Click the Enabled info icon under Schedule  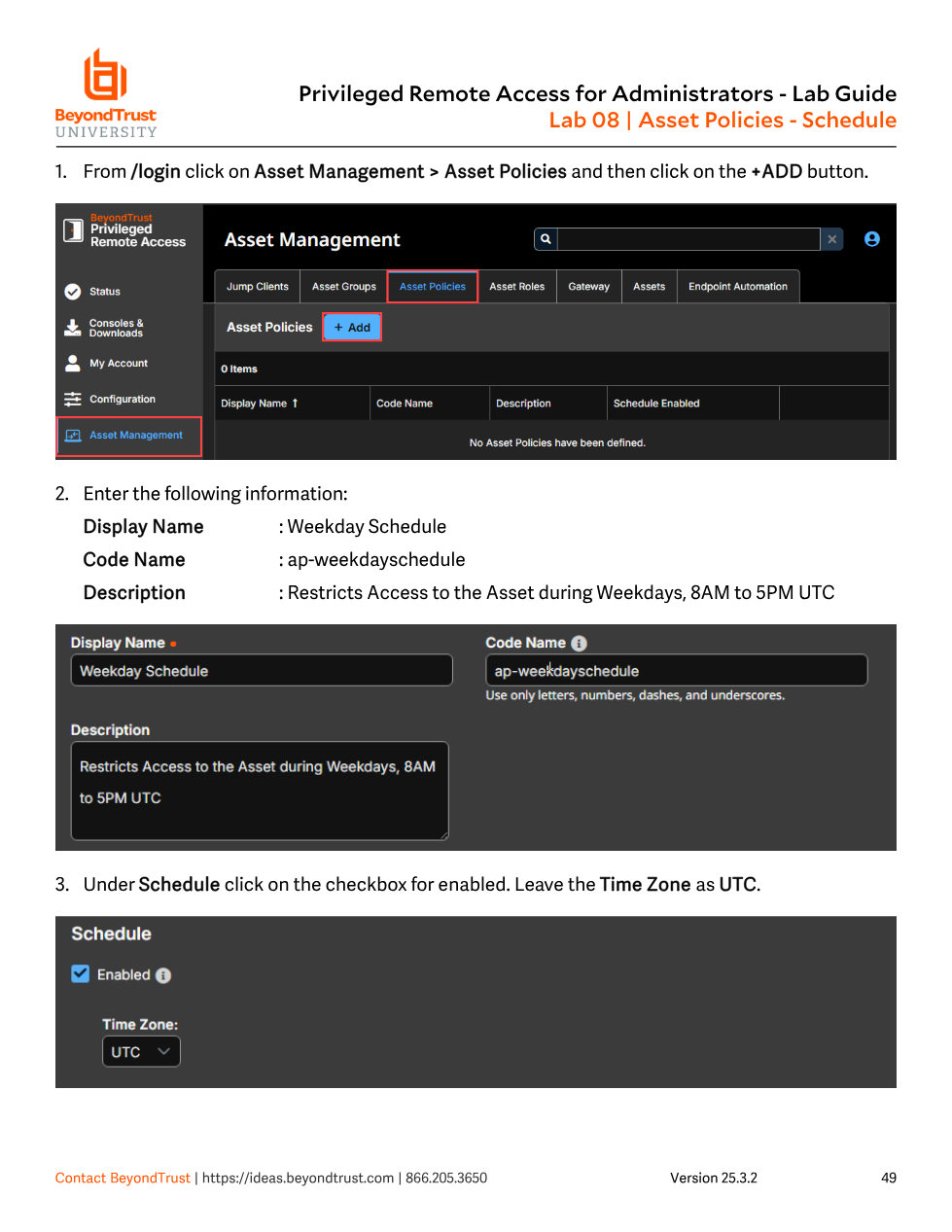point(163,975)
